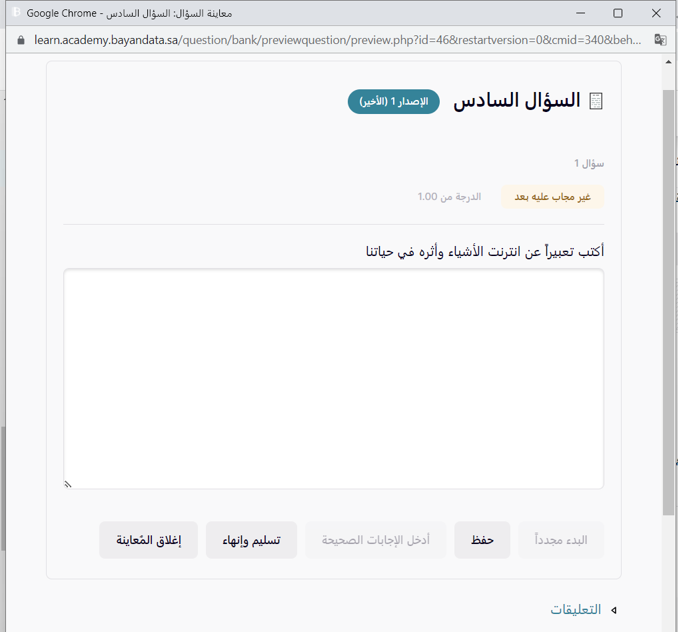
Task: Click the البدء مجدداً button
Action: click(x=561, y=540)
